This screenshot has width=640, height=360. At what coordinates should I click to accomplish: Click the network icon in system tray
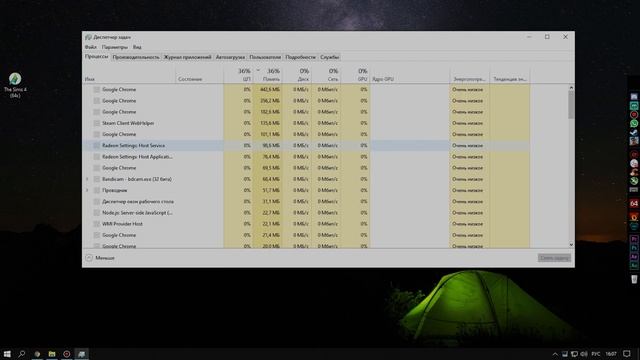[574, 354]
